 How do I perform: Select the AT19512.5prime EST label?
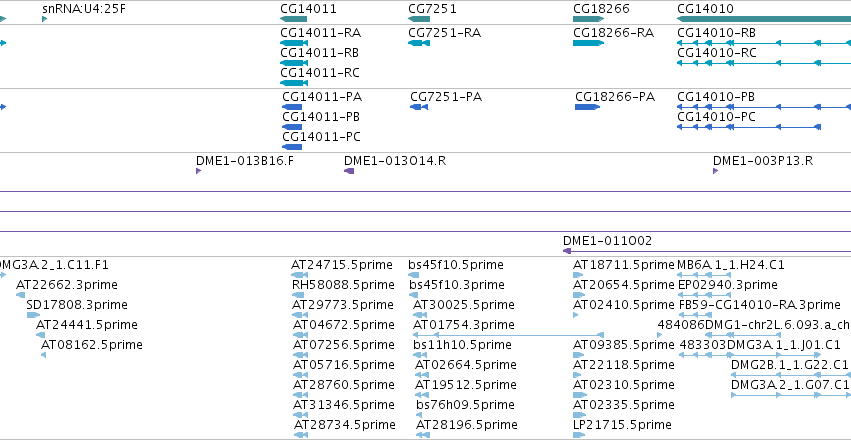coord(466,385)
